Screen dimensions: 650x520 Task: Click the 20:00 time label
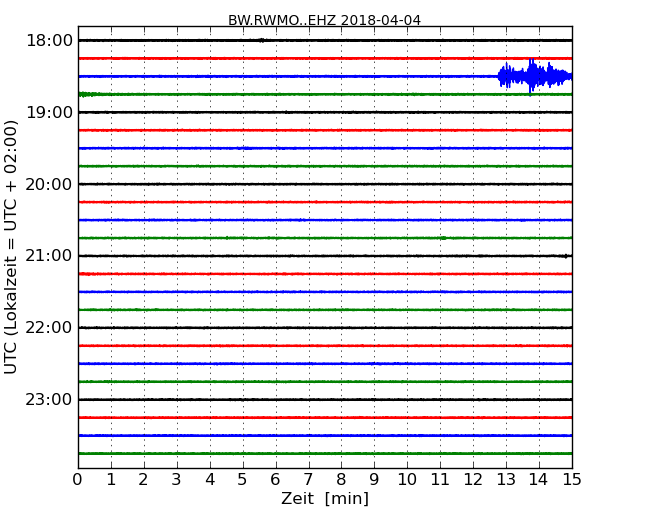tap(49, 184)
